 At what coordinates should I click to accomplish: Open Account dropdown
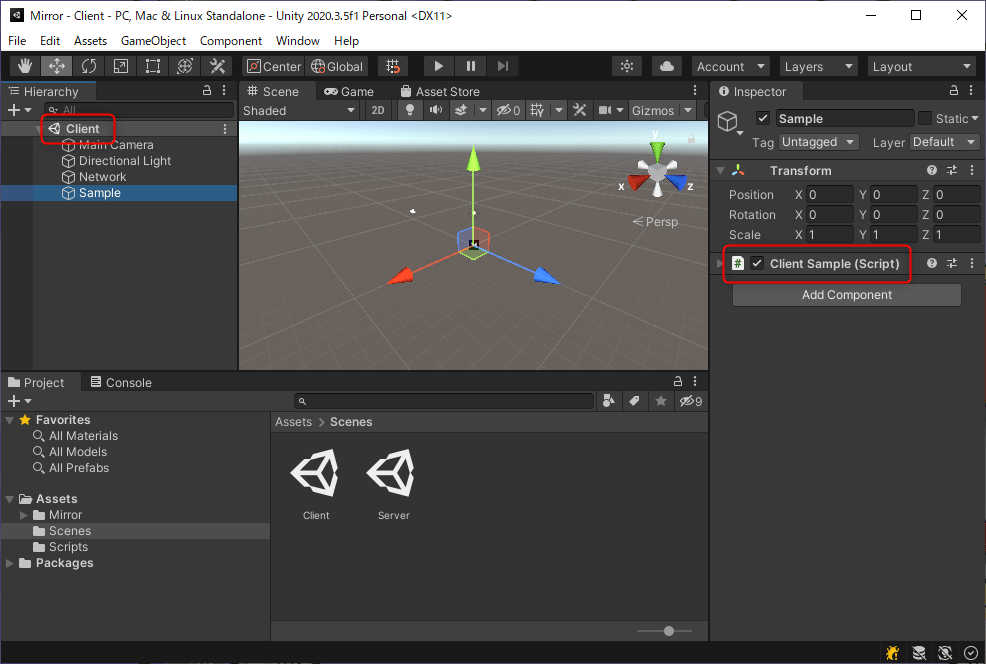pyautogui.click(x=731, y=66)
